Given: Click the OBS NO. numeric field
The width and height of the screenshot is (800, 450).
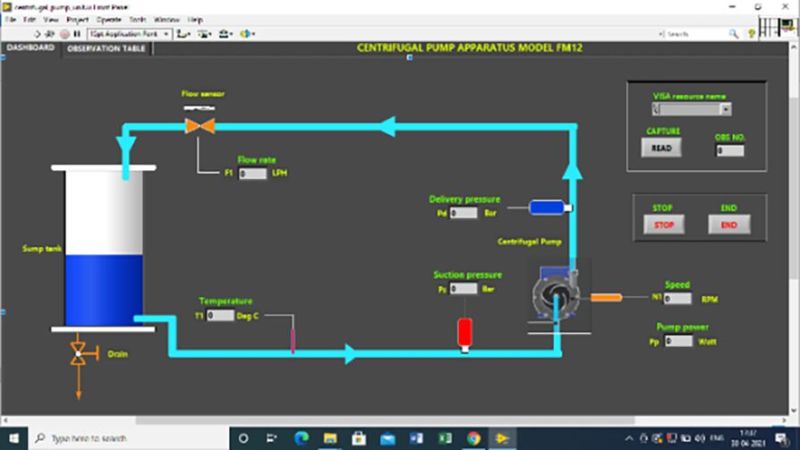Looking at the screenshot, I should point(730,150).
